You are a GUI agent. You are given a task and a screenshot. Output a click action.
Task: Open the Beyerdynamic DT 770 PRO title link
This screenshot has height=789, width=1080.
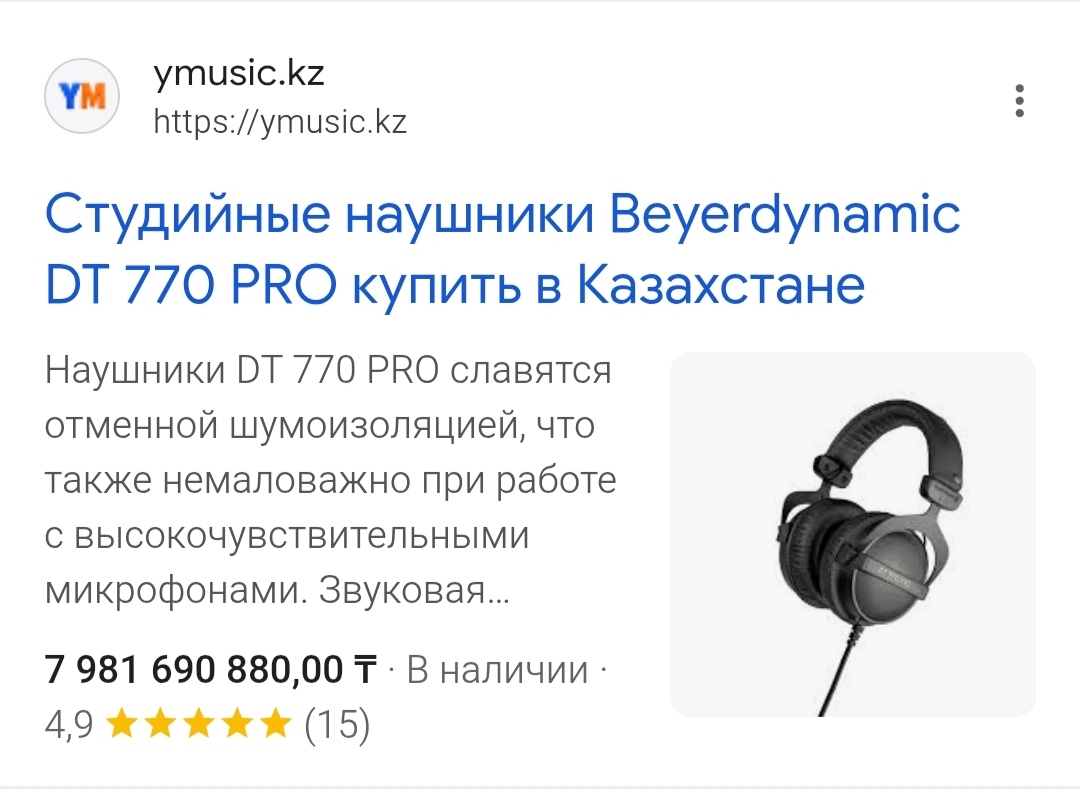502,249
